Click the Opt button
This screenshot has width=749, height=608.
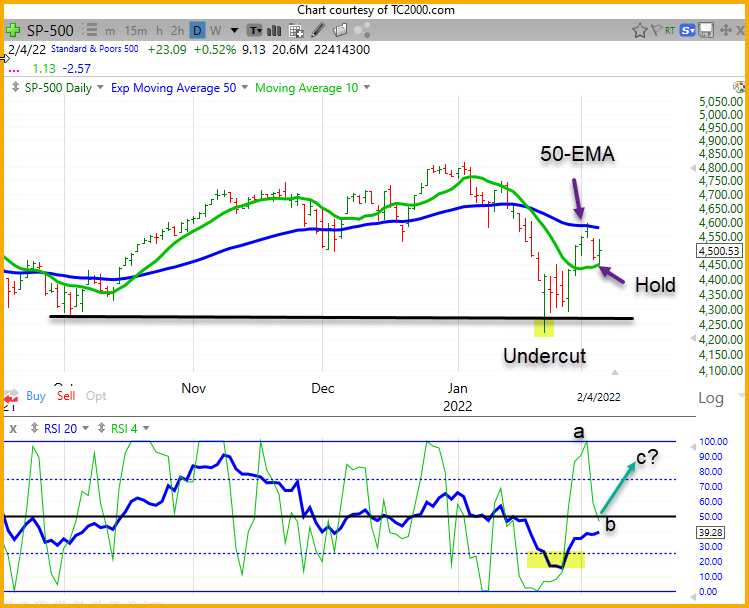96,396
